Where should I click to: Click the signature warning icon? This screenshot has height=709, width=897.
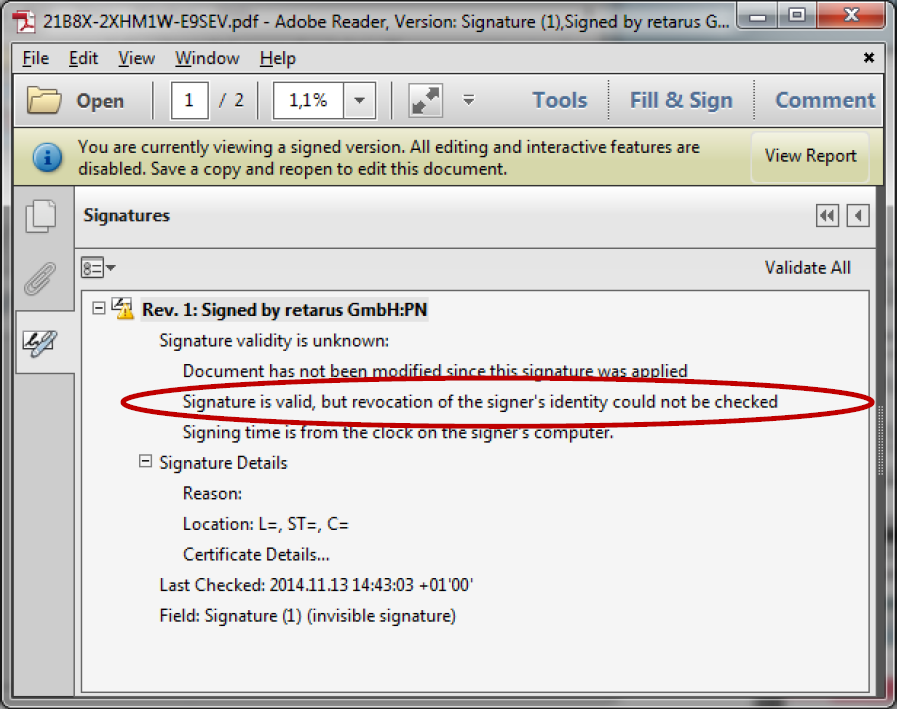tap(124, 309)
